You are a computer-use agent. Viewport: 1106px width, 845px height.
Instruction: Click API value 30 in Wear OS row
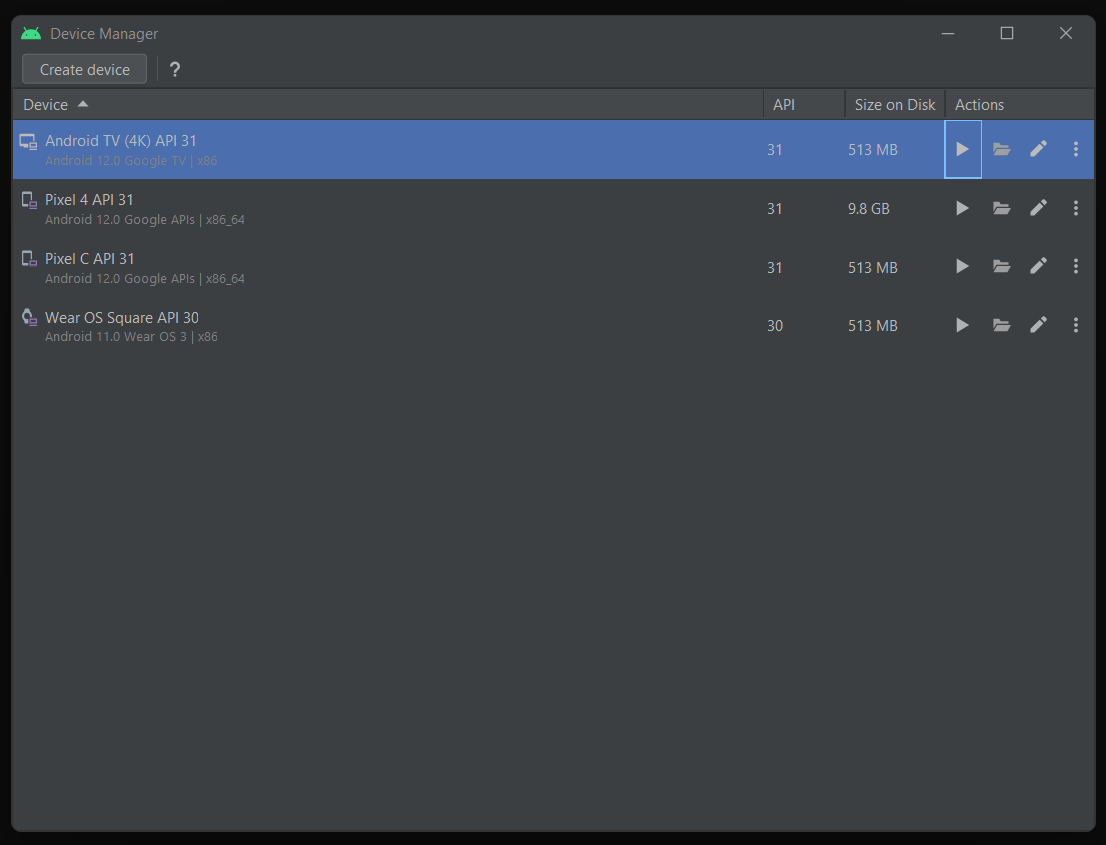[774, 326]
